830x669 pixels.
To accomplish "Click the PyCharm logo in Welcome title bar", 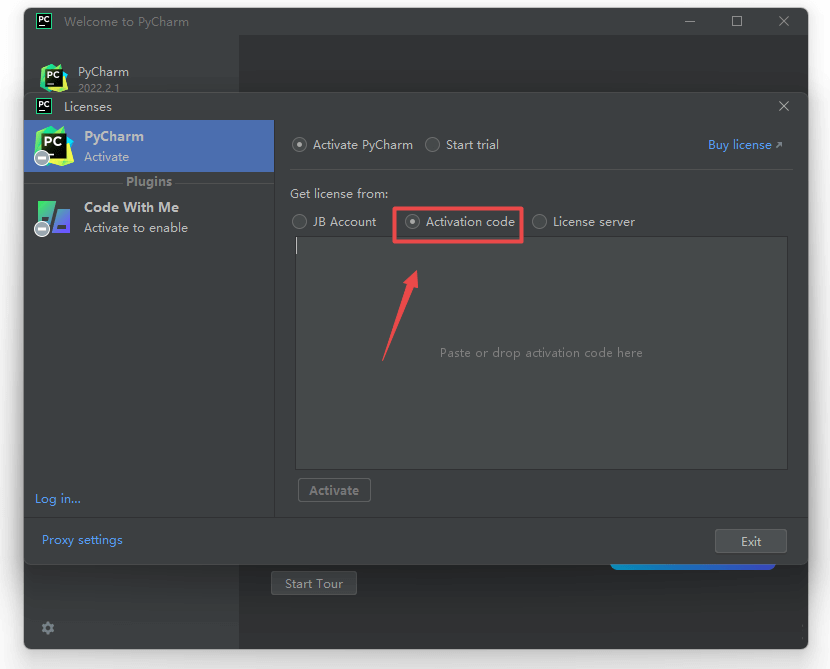I will [x=44, y=21].
